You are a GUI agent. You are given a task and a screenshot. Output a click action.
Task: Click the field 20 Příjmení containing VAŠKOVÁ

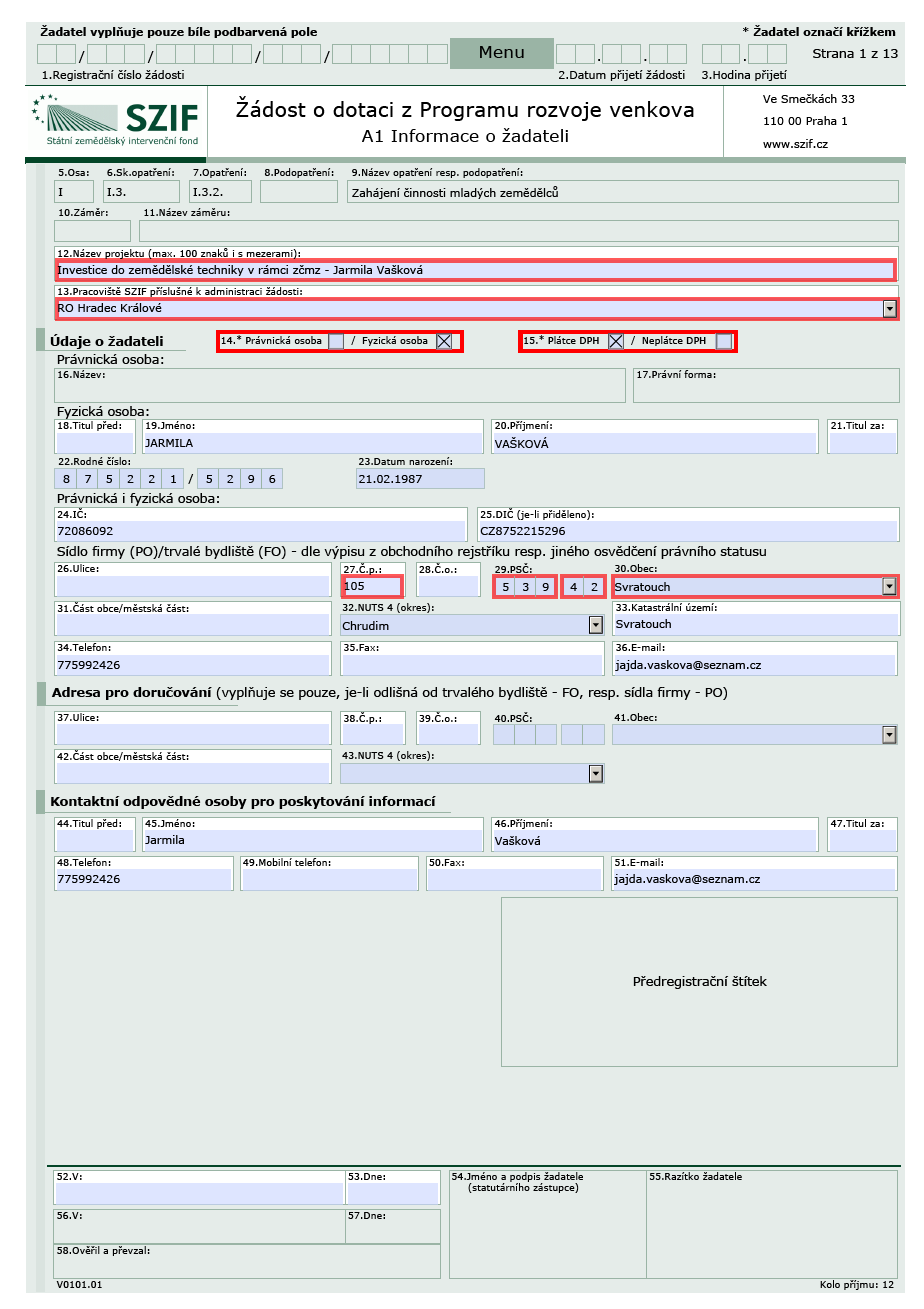click(x=656, y=442)
